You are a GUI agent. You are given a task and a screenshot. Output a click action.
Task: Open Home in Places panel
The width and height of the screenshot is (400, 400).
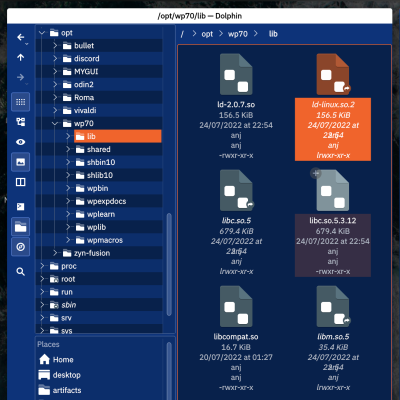(56, 360)
